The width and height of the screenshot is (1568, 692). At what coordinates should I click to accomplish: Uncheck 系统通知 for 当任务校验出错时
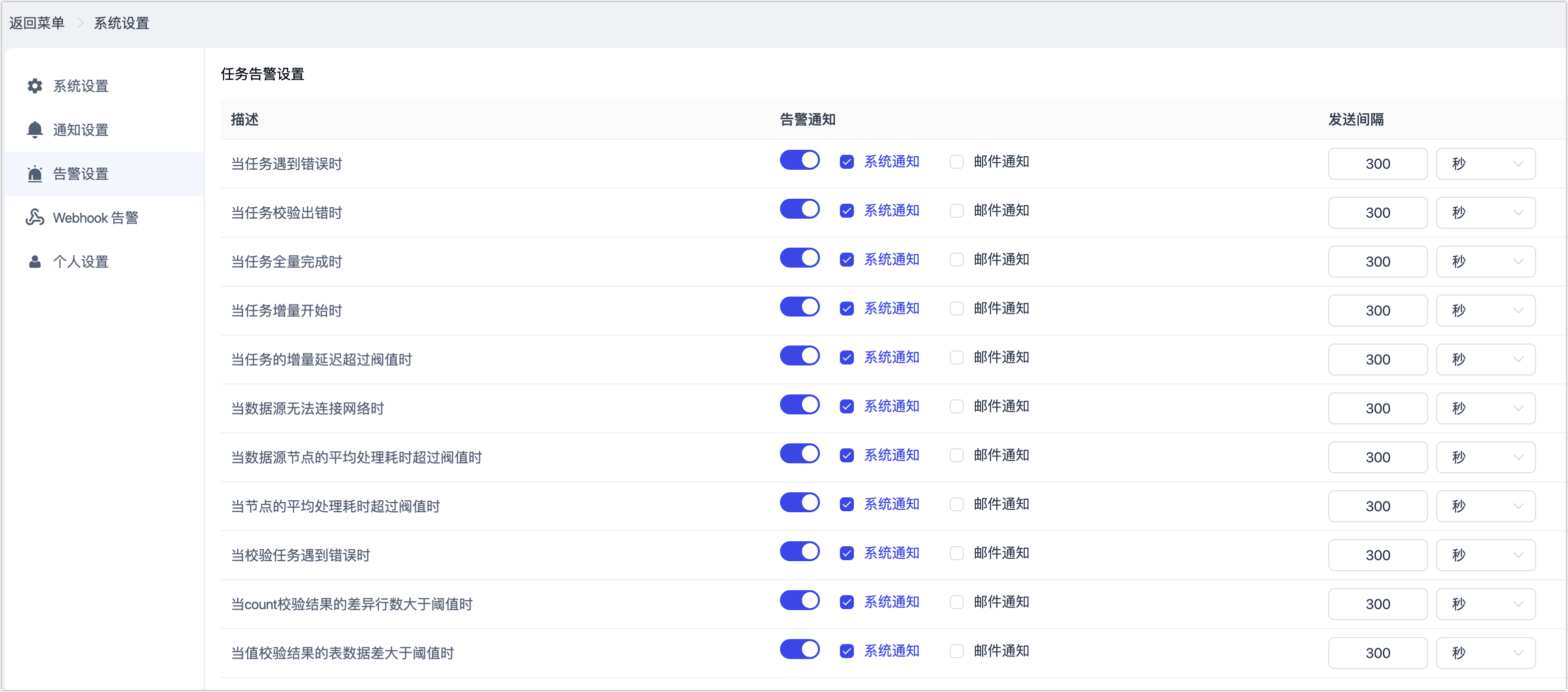pos(846,211)
